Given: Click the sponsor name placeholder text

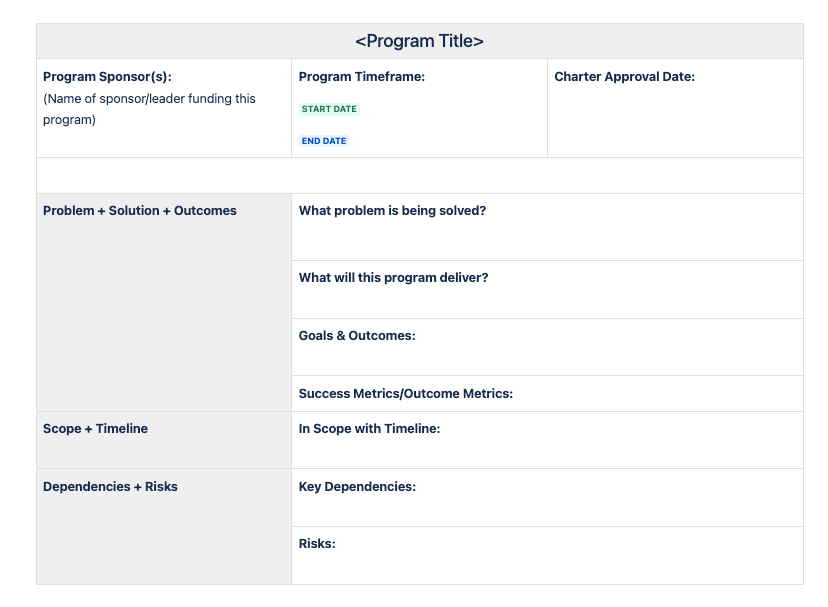Looking at the screenshot, I should pyautogui.click(x=149, y=109).
